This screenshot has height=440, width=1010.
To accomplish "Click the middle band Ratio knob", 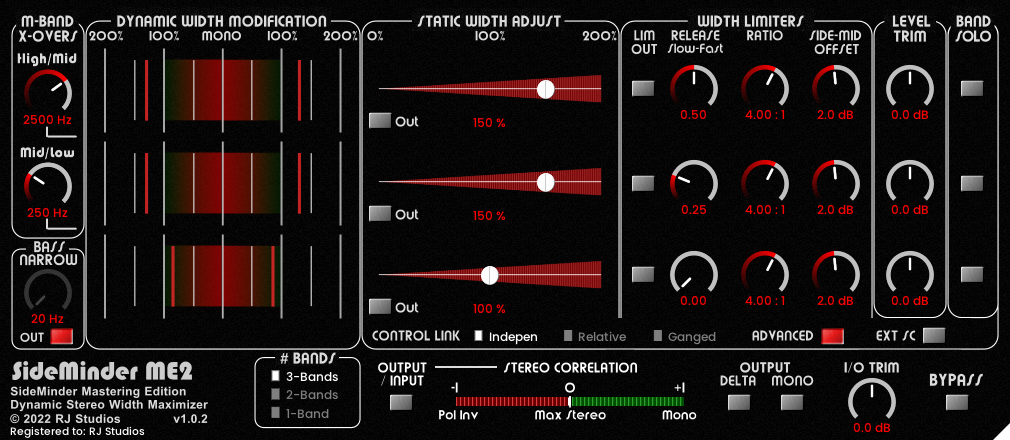I will click(x=765, y=182).
